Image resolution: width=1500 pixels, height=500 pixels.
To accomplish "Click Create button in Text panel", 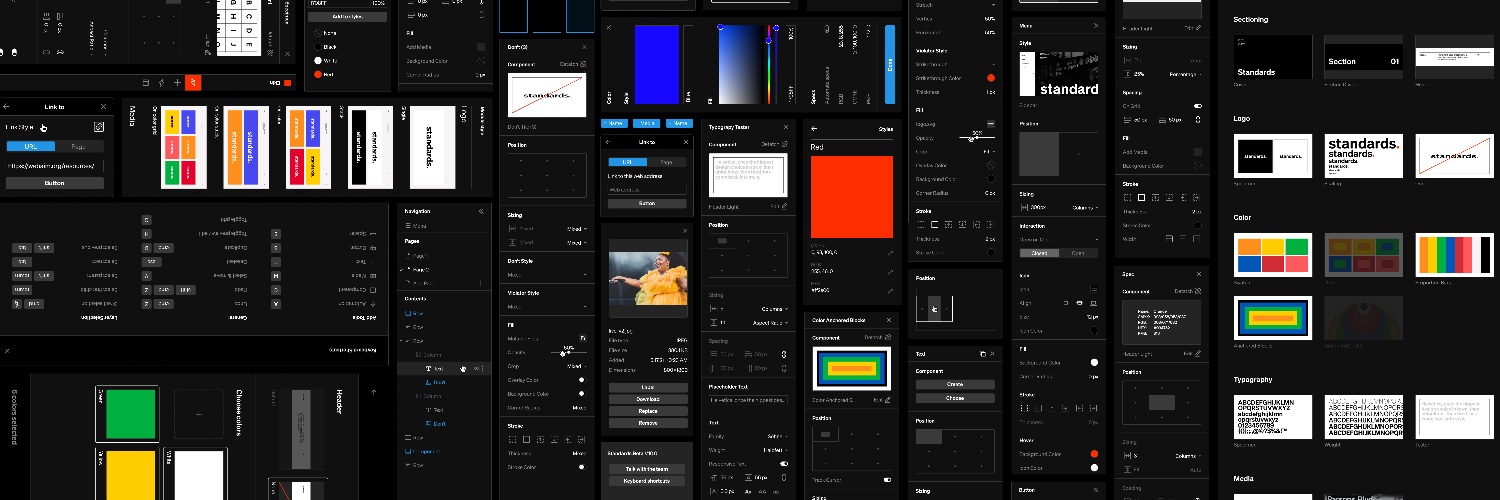I will pos(955,384).
